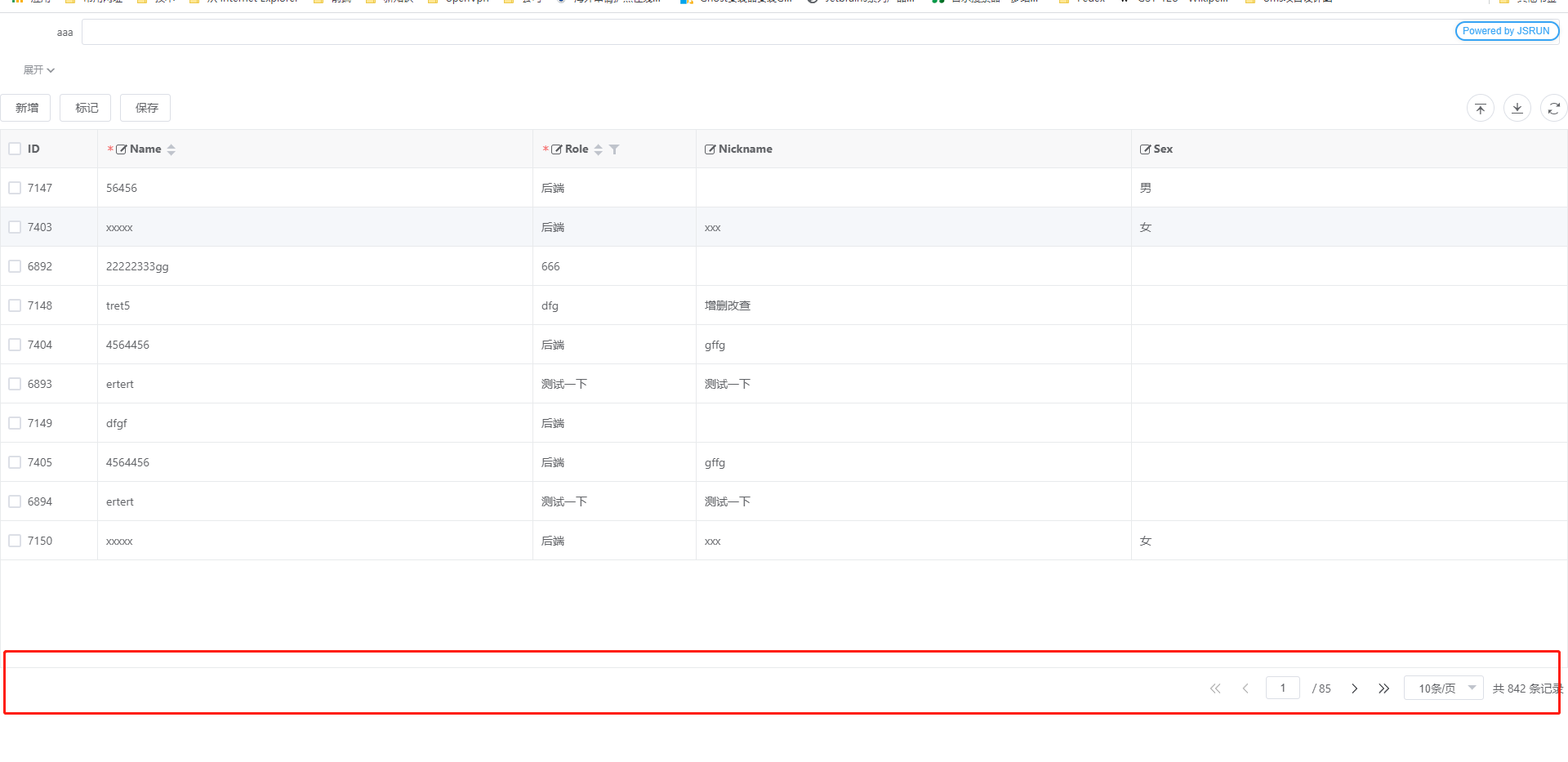Click the download icon at top right
The image size is (1568, 762).
(x=1517, y=107)
